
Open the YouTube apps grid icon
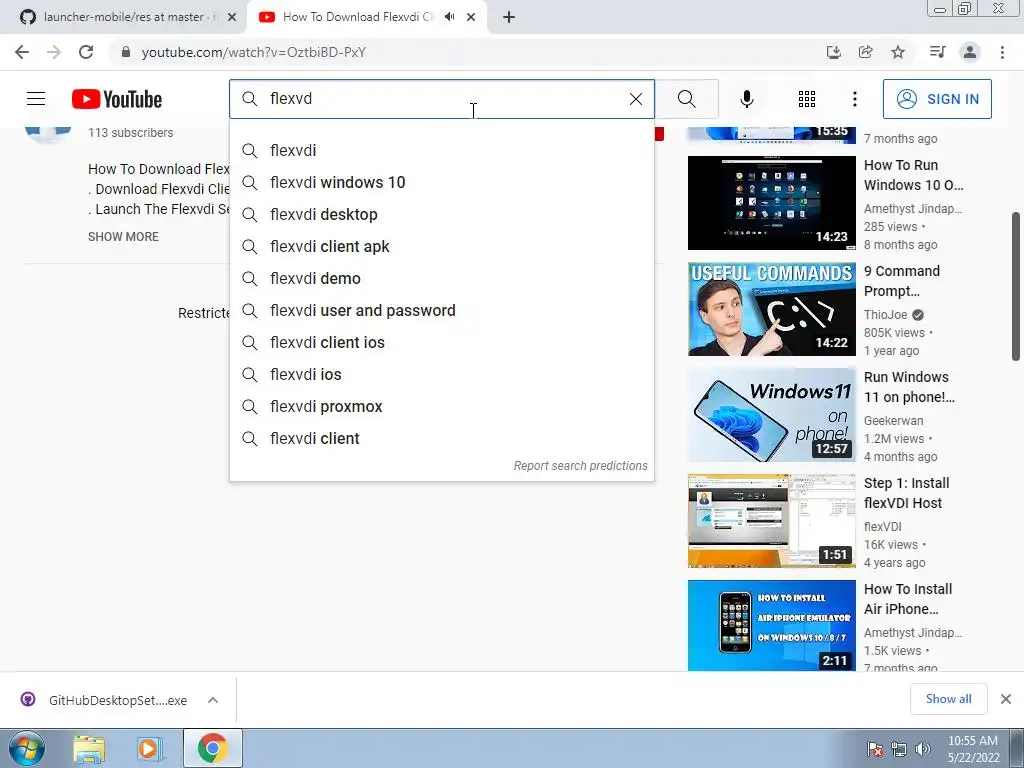[x=807, y=99]
